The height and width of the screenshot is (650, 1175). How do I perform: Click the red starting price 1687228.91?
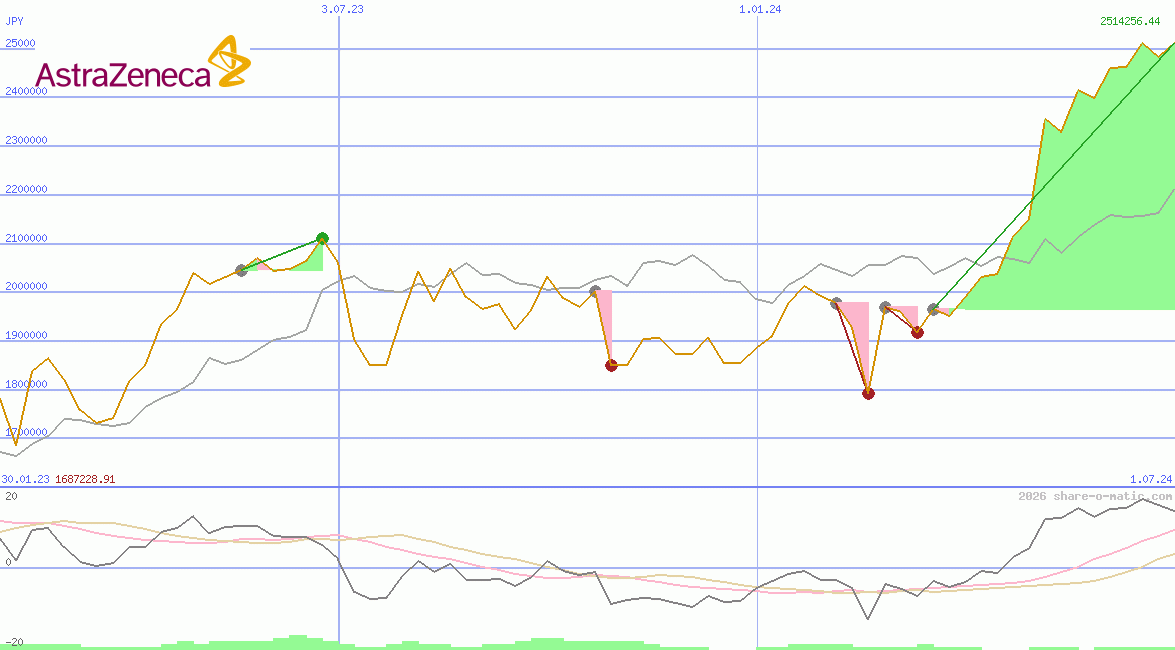pyautogui.click(x=86, y=479)
